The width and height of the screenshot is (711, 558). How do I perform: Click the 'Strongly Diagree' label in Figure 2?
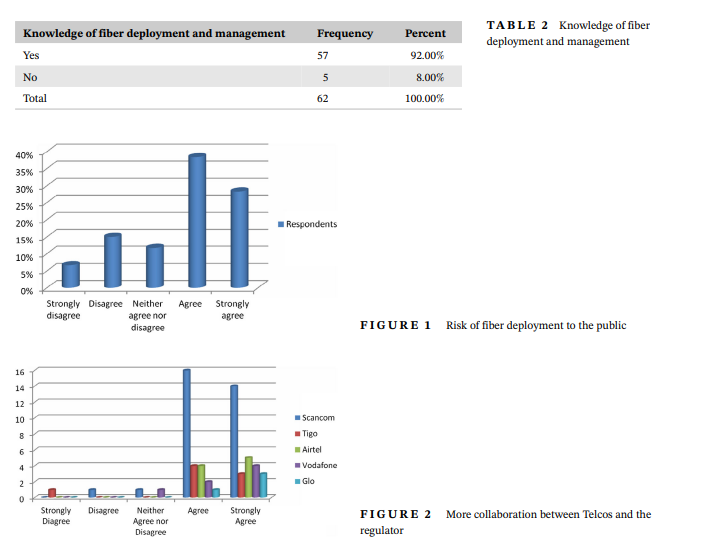tap(56, 516)
